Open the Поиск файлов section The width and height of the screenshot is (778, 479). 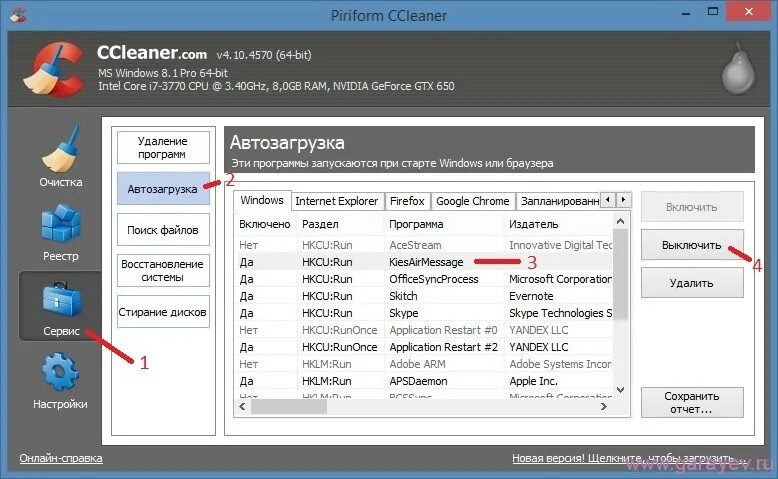(x=163, y=230)
